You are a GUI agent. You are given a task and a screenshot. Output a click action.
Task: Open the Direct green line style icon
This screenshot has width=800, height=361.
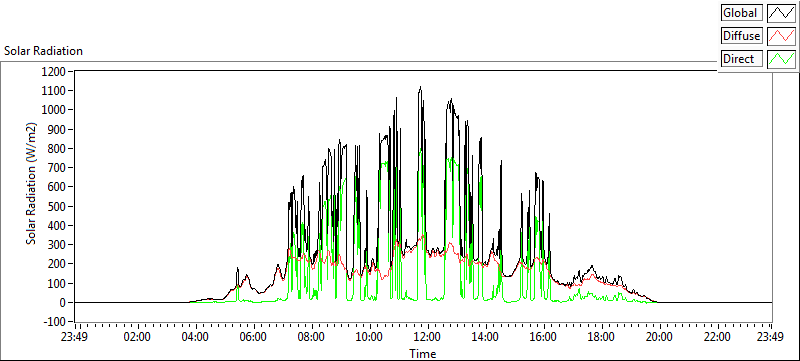(x=781, y=59)
